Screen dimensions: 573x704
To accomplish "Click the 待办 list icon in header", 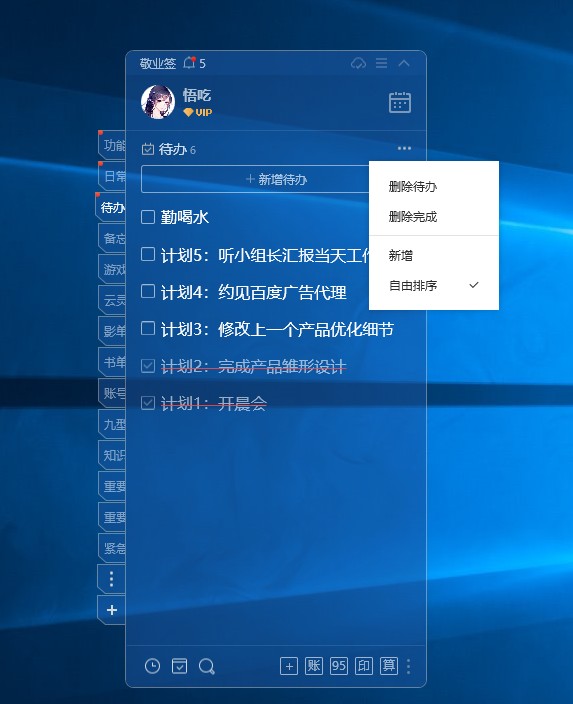I will (147, 149).
